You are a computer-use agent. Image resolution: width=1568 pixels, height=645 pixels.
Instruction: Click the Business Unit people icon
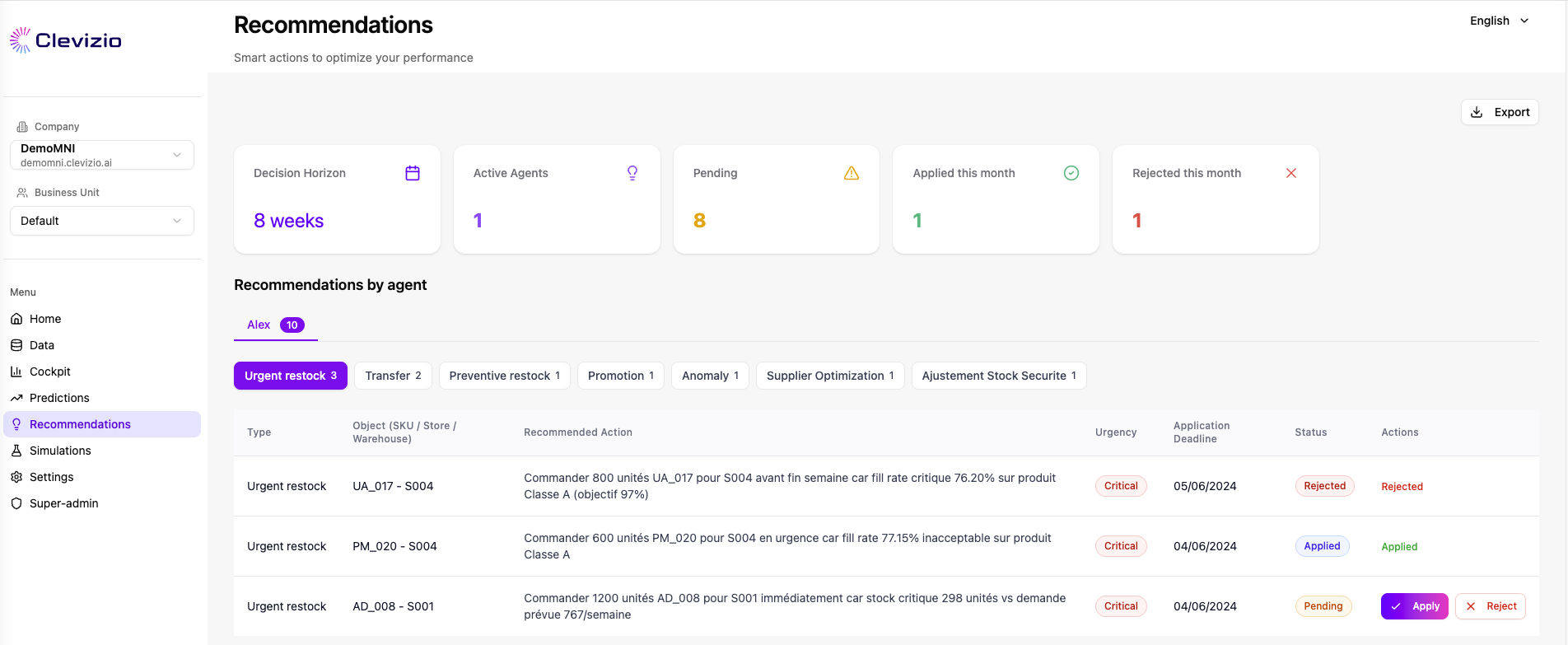[22, 193]
